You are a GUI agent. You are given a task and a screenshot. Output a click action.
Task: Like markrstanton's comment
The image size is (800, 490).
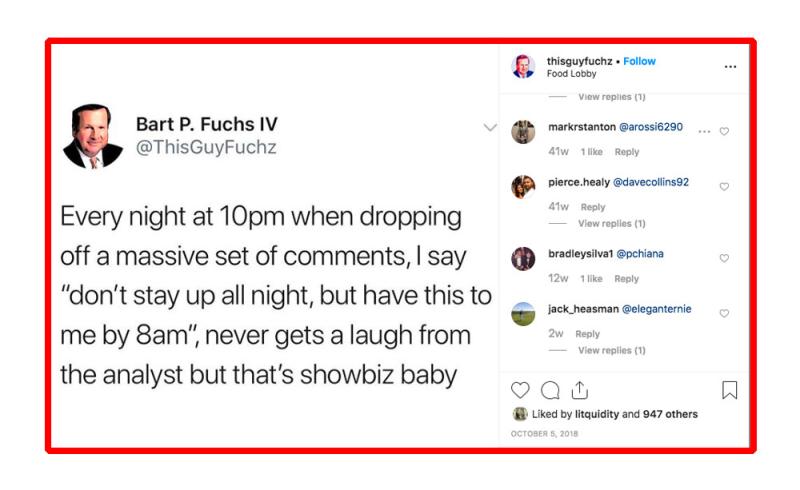pos(724,131)
